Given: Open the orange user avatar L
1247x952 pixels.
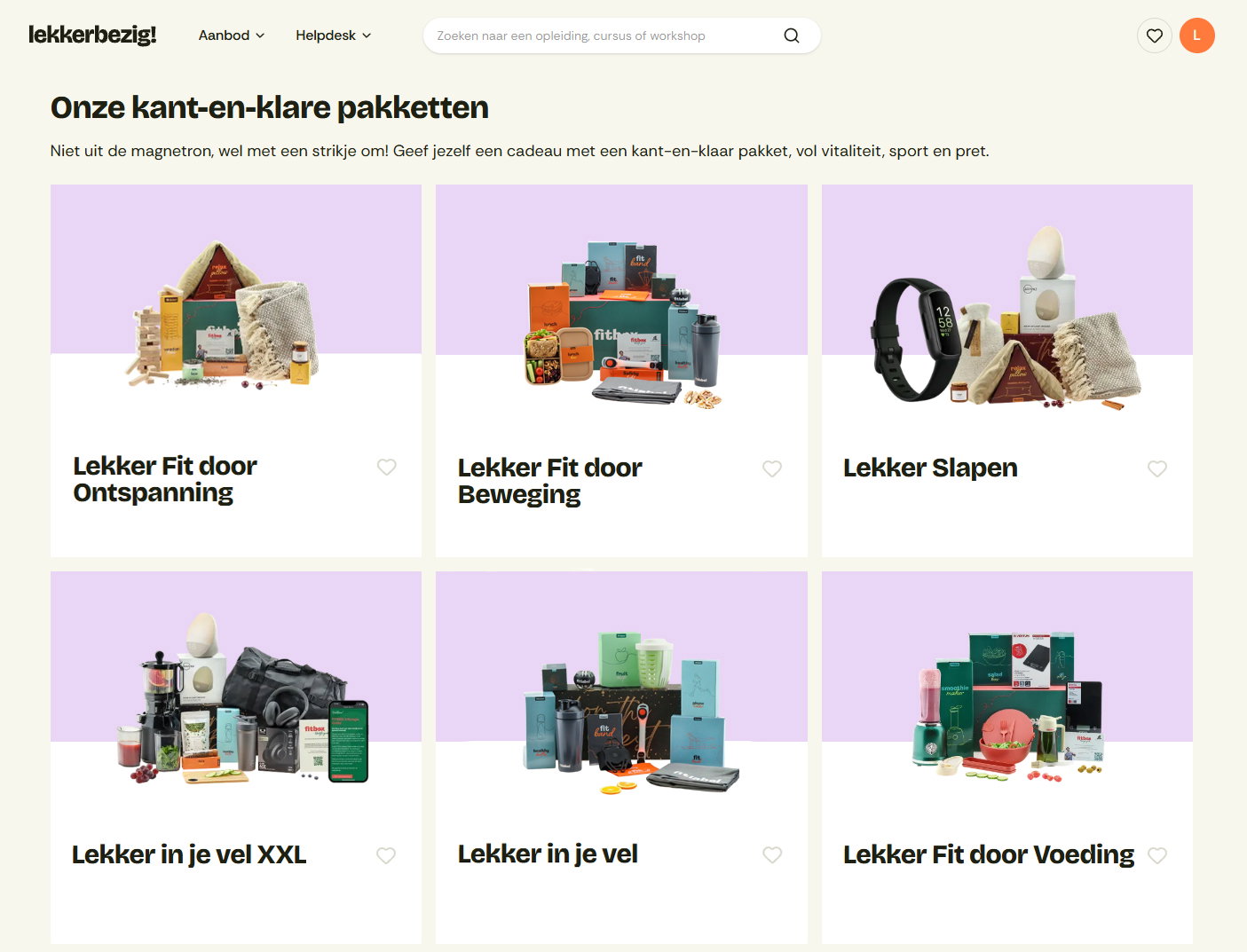Looking at the screenshot, I should coord(1196,35).
